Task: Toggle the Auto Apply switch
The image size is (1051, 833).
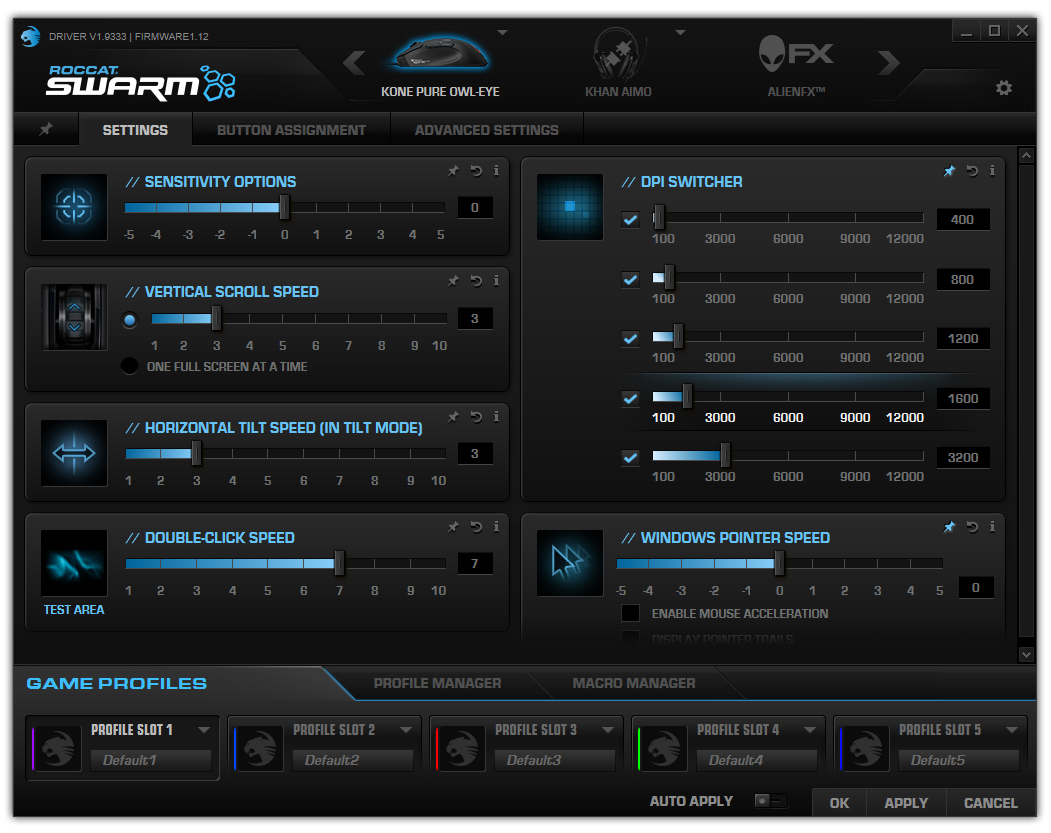Action: tap(770, 801)
